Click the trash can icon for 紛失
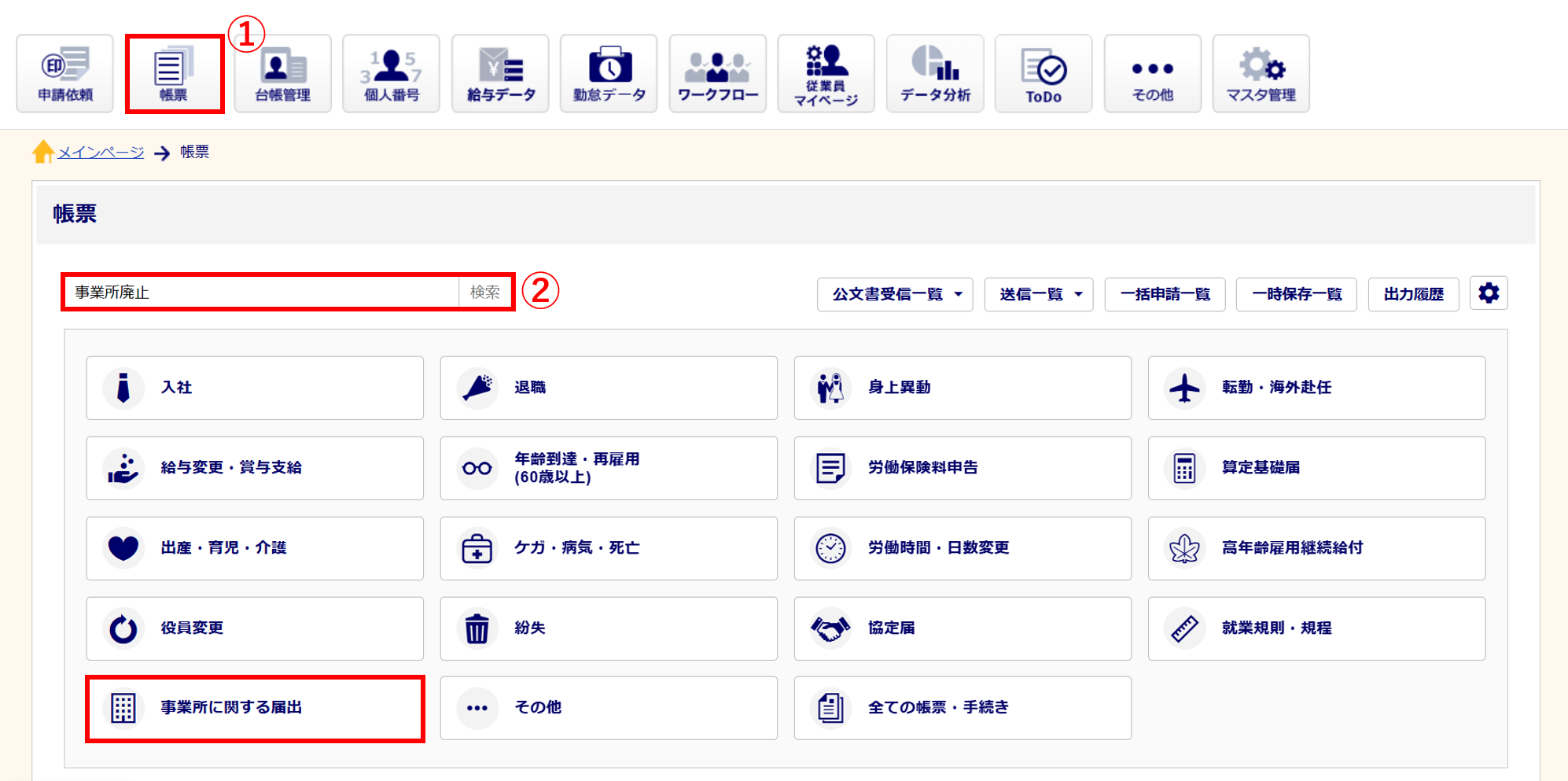 click(x=477, y=628)
